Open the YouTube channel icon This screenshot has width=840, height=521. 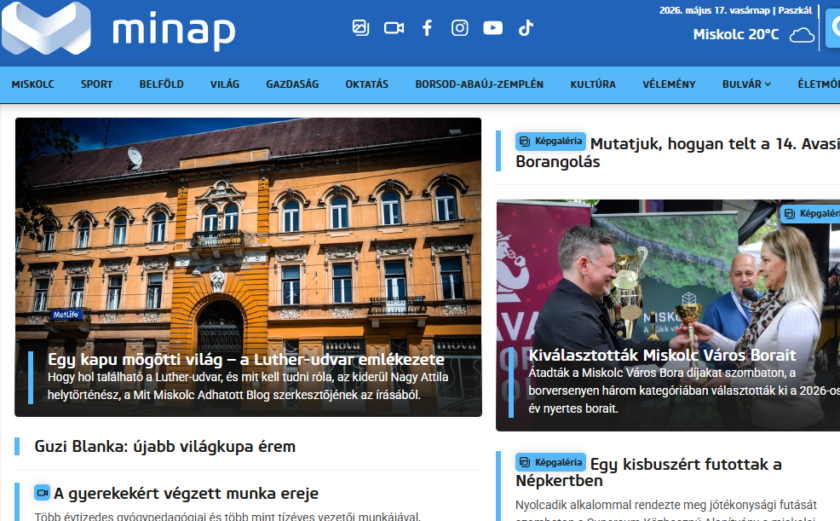493,28
